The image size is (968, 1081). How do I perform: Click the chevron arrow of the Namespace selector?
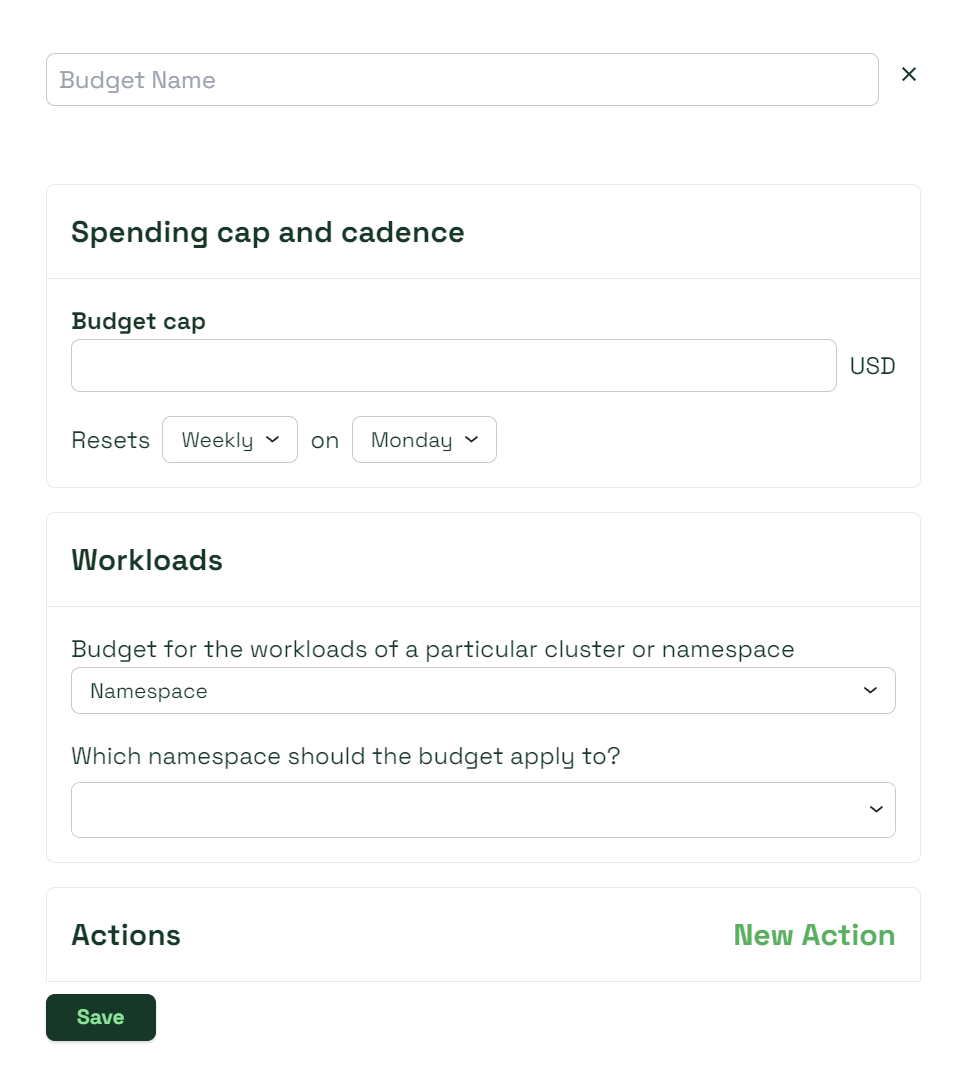click(x=870, y=690)
